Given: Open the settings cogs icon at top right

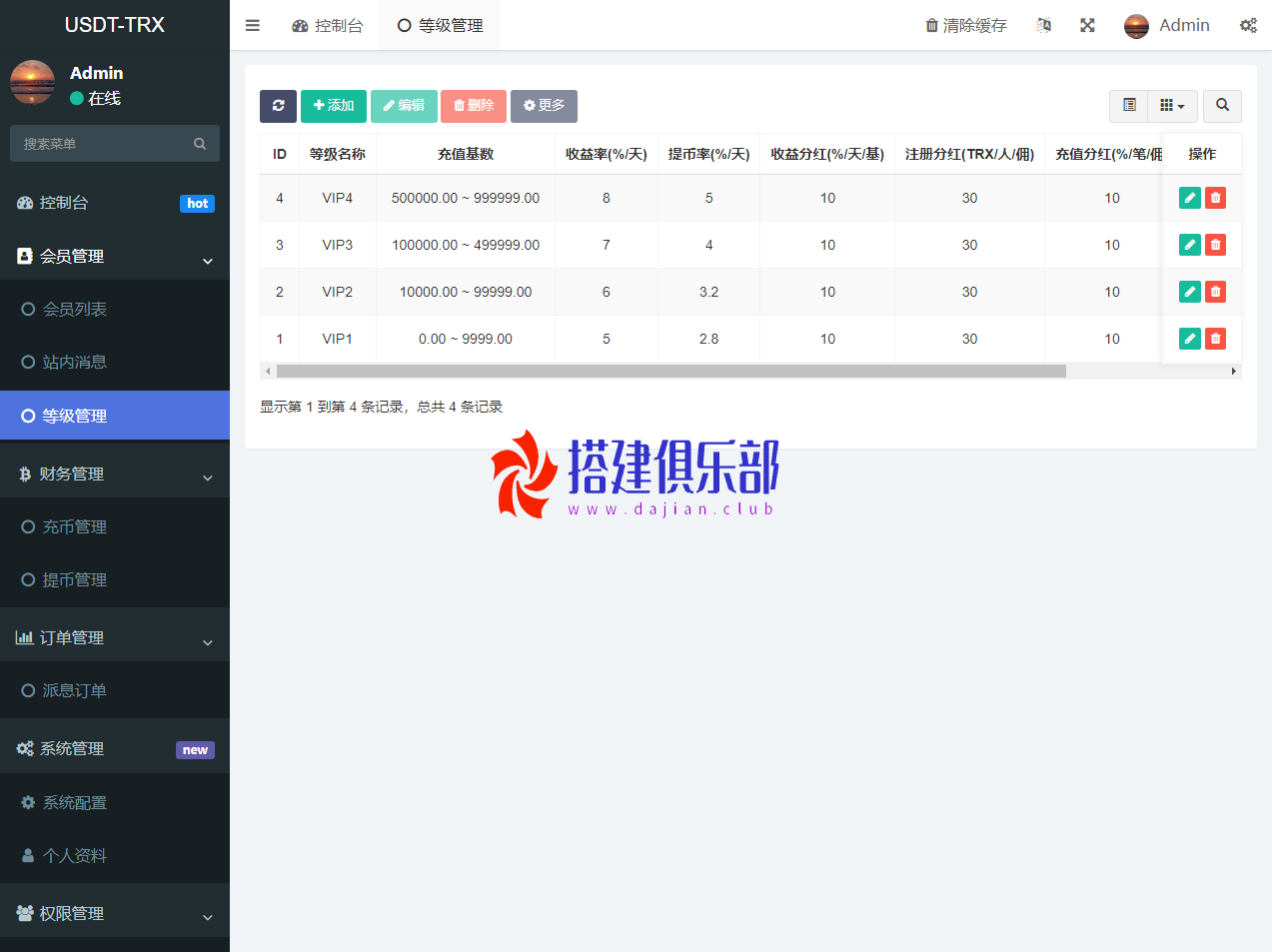Looking at the screenshot, I should (1249, 26).
